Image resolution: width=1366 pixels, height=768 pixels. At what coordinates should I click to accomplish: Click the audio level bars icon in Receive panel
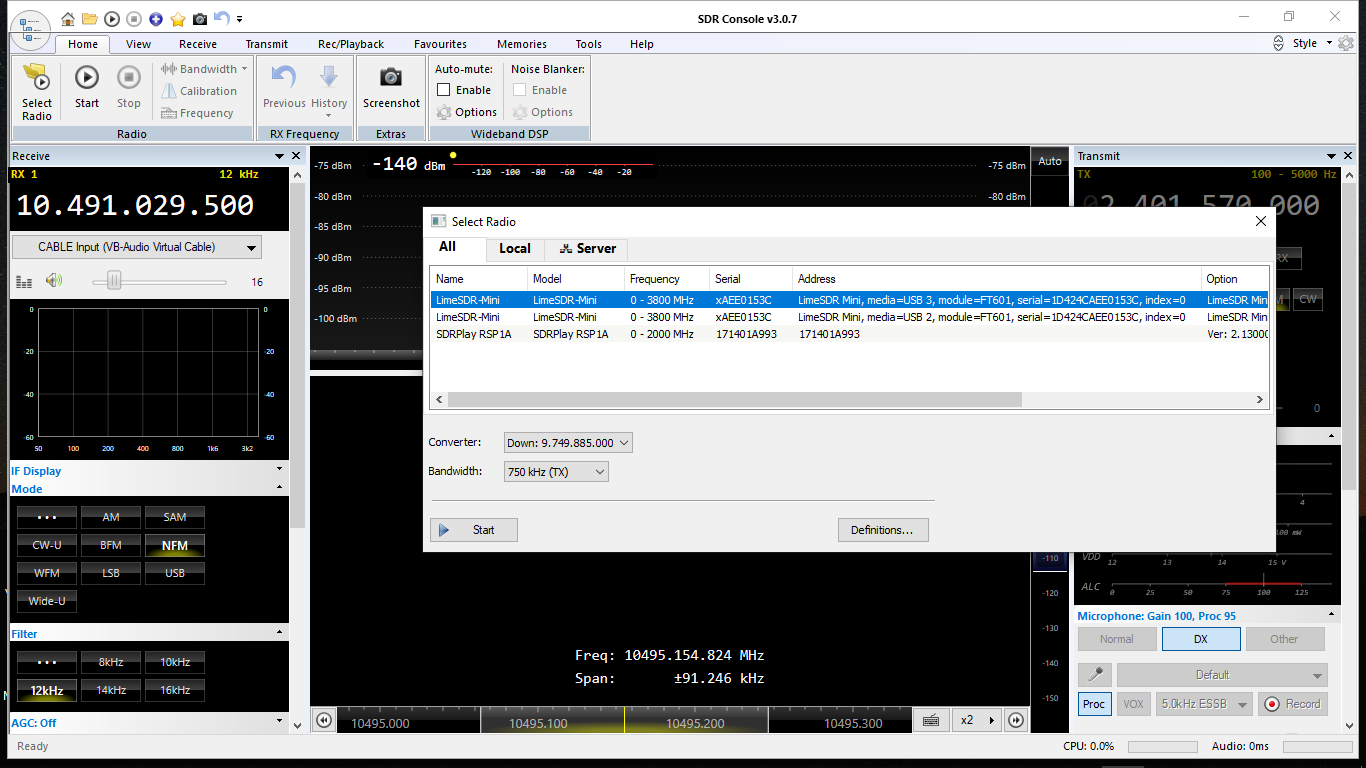(x=24, y=282)
